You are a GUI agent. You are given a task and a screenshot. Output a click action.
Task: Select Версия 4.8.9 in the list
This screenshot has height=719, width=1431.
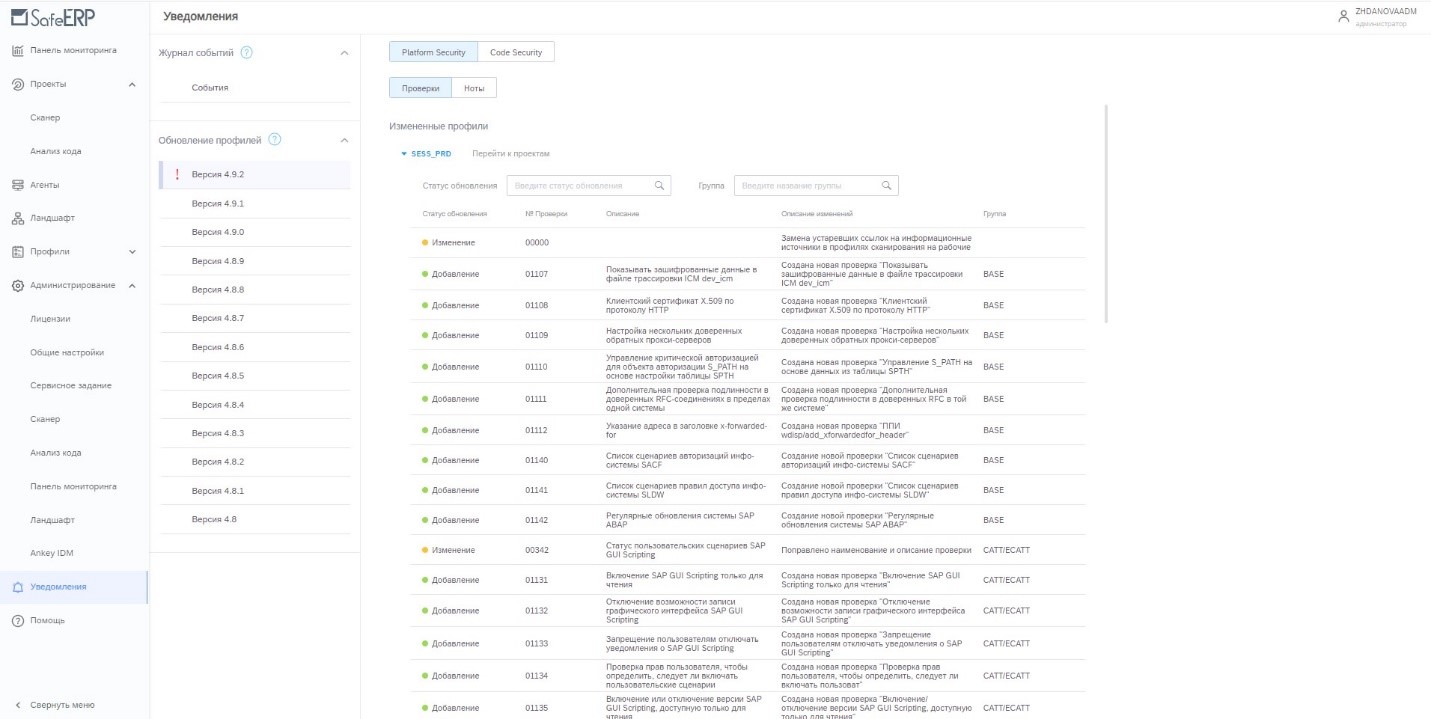[x=255, y=261]
